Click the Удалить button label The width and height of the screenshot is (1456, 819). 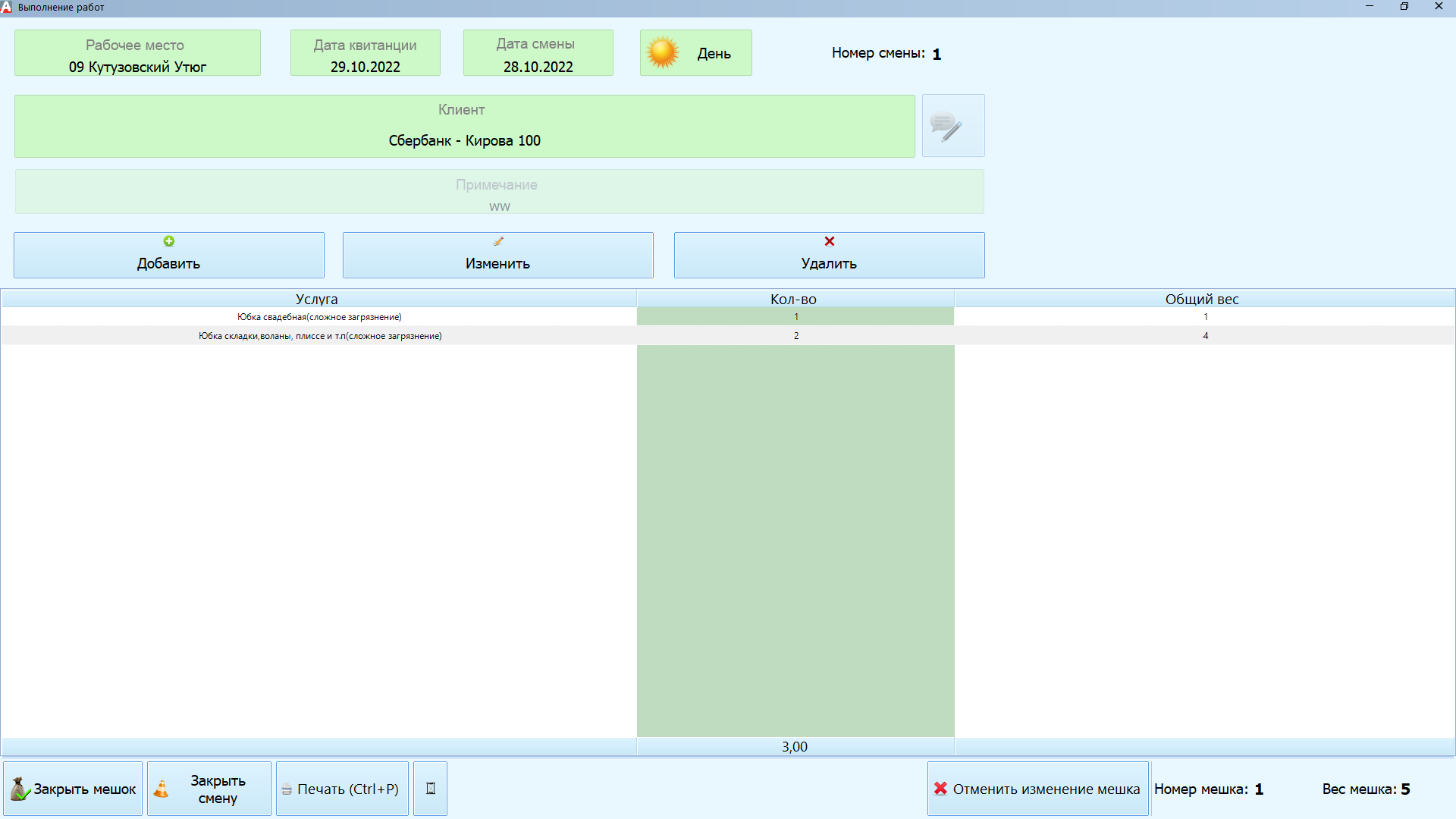[829, 264]
